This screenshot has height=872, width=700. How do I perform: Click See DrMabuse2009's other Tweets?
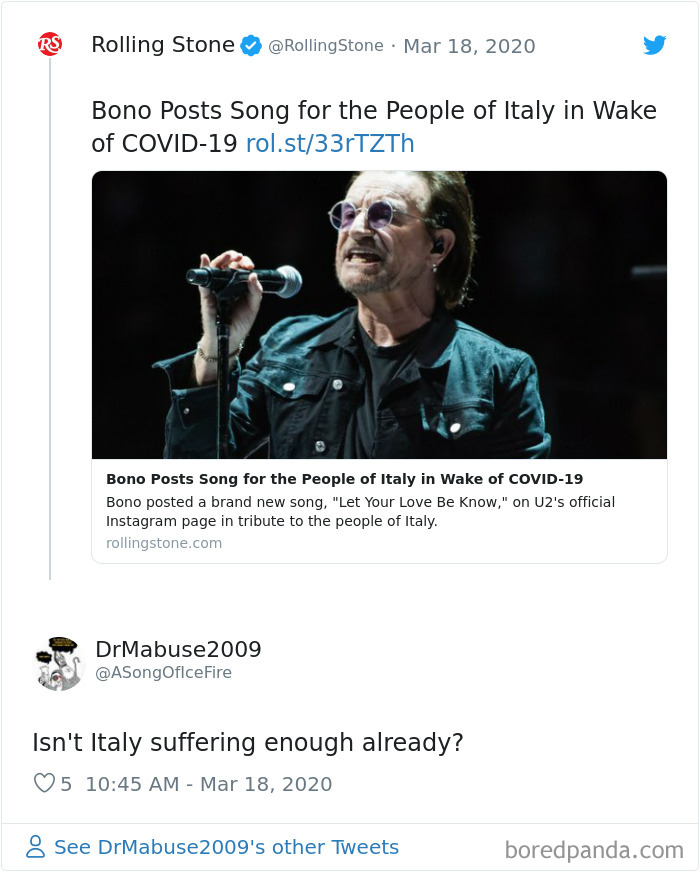tap(226, 848)
